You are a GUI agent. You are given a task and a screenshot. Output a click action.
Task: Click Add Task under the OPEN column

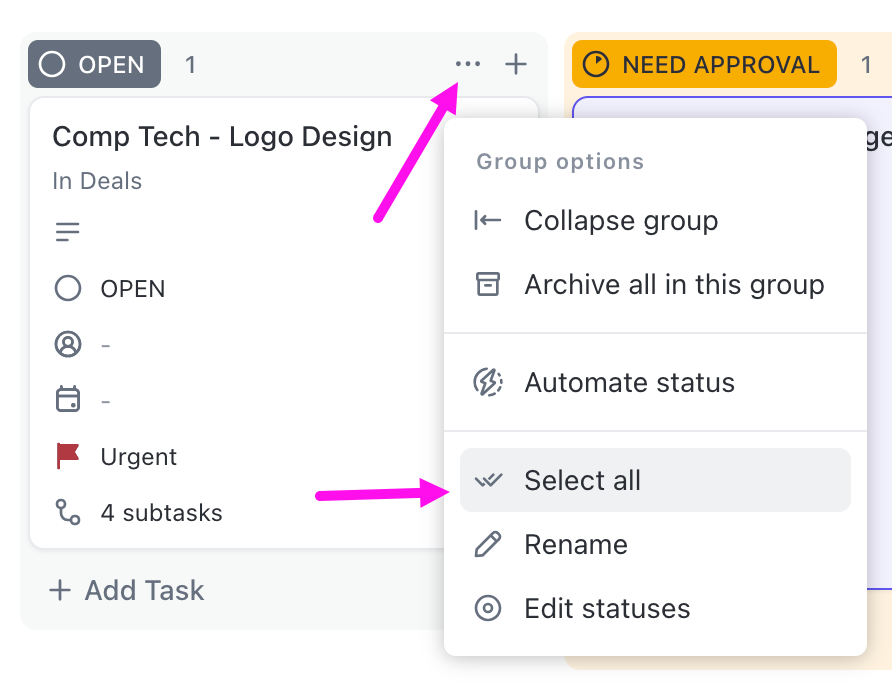pos(126,590)
